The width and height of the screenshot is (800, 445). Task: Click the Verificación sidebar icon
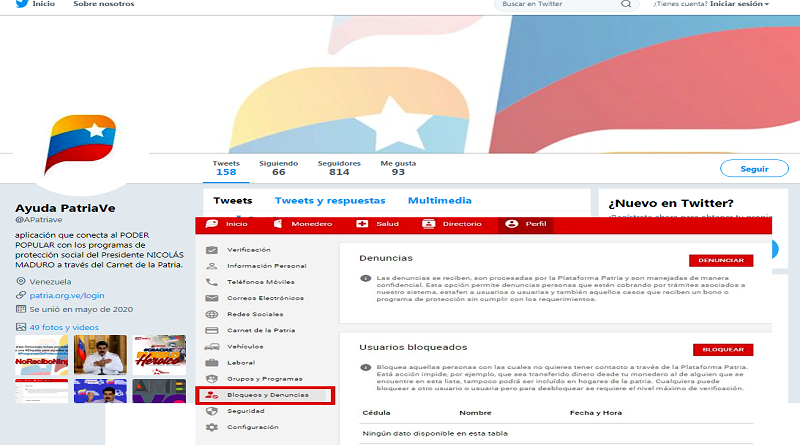click(212, 250)
